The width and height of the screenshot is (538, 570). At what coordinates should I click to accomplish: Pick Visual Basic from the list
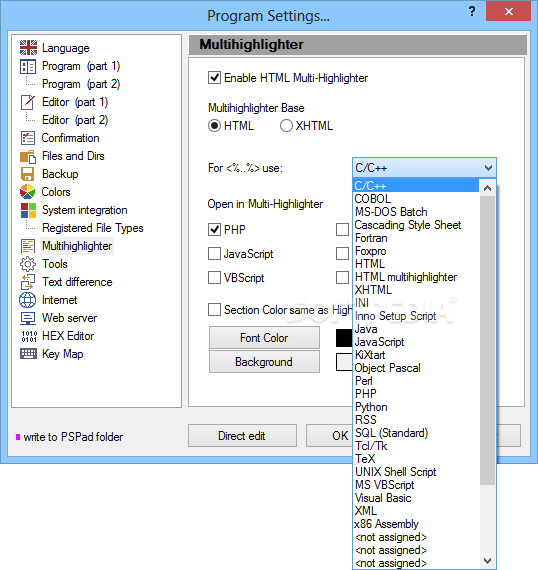[416, 498]
